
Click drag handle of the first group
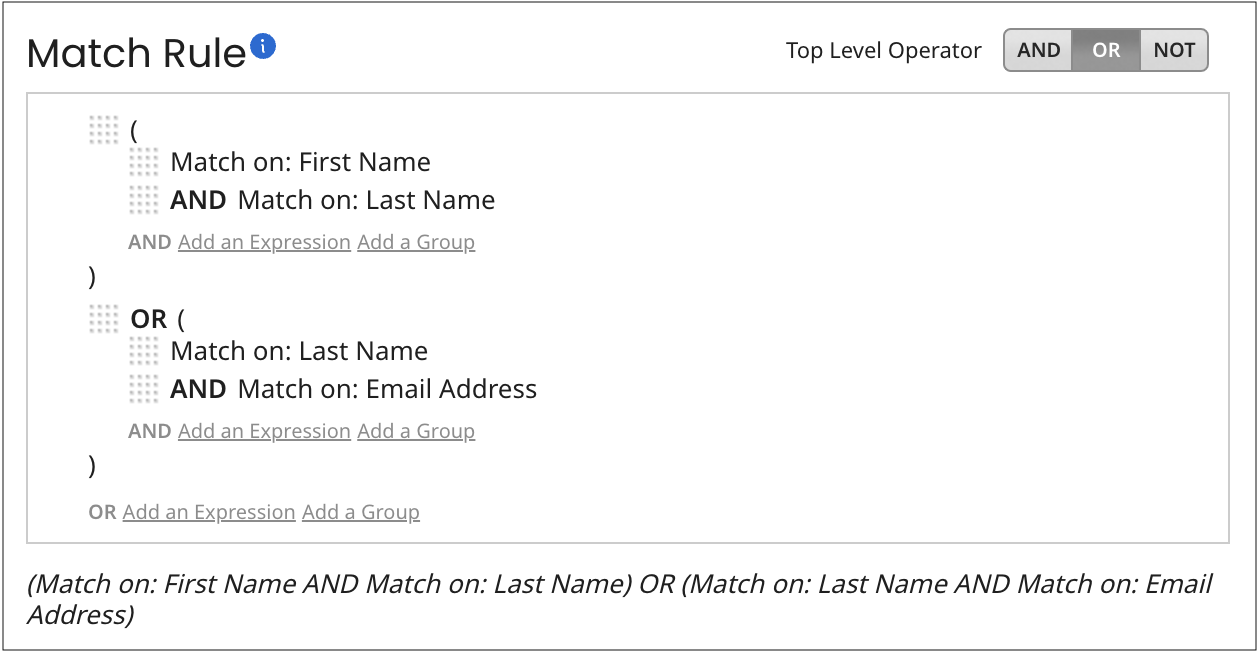103,130
